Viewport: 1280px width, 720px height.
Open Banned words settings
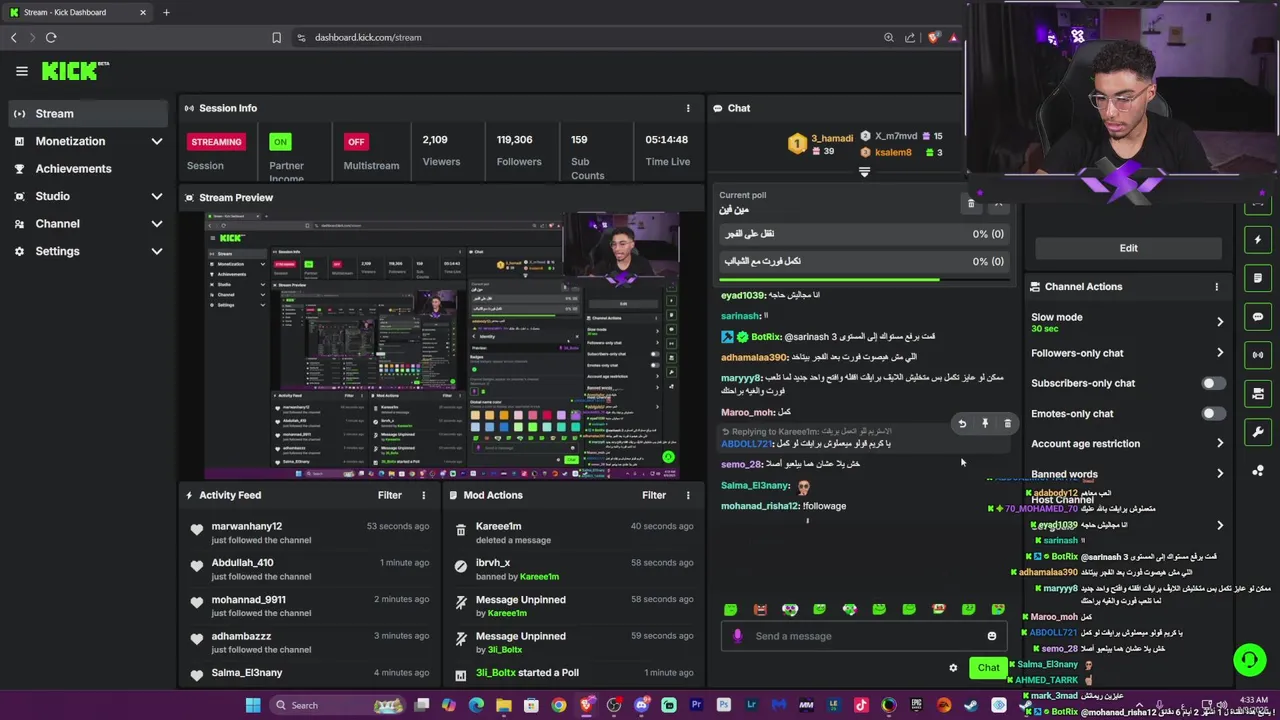[1128, 474]
